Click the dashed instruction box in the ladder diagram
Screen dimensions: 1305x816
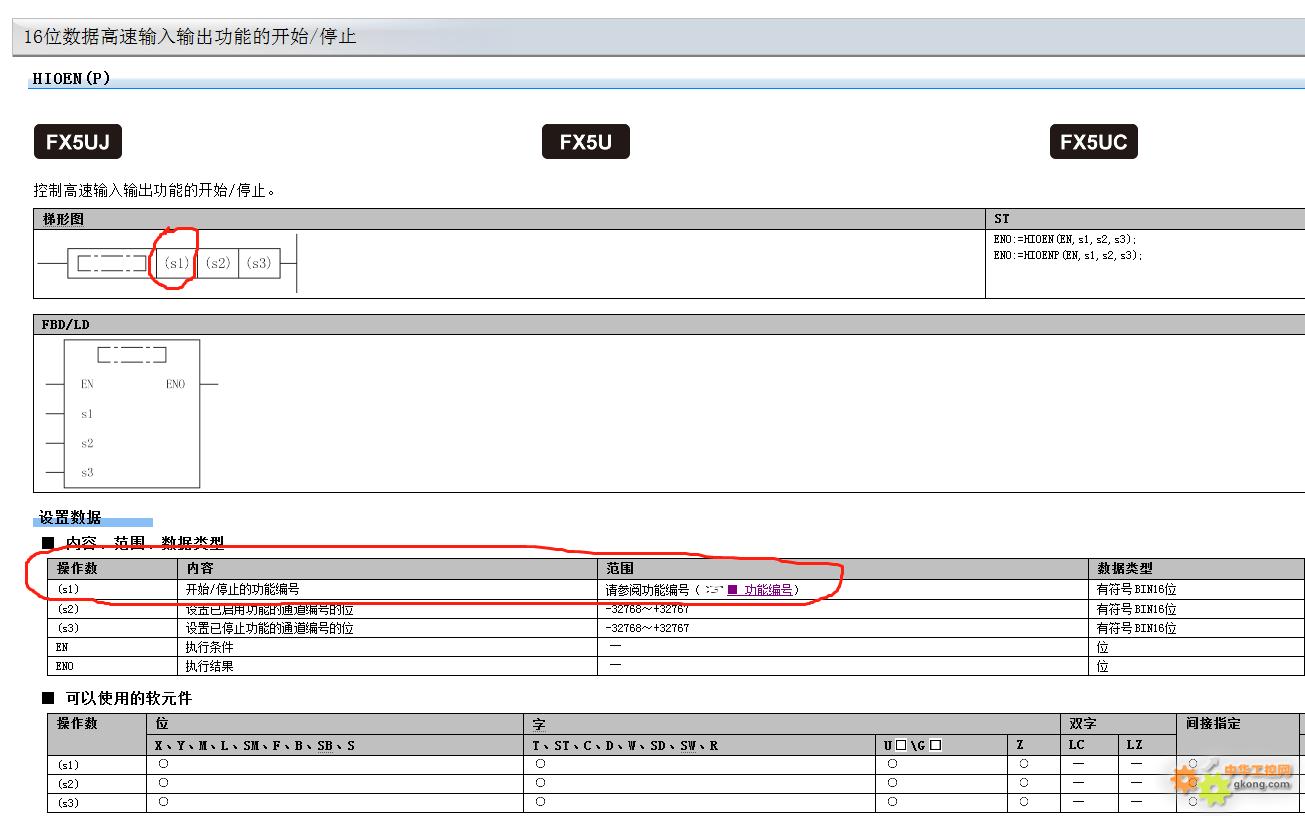(111, 263)
